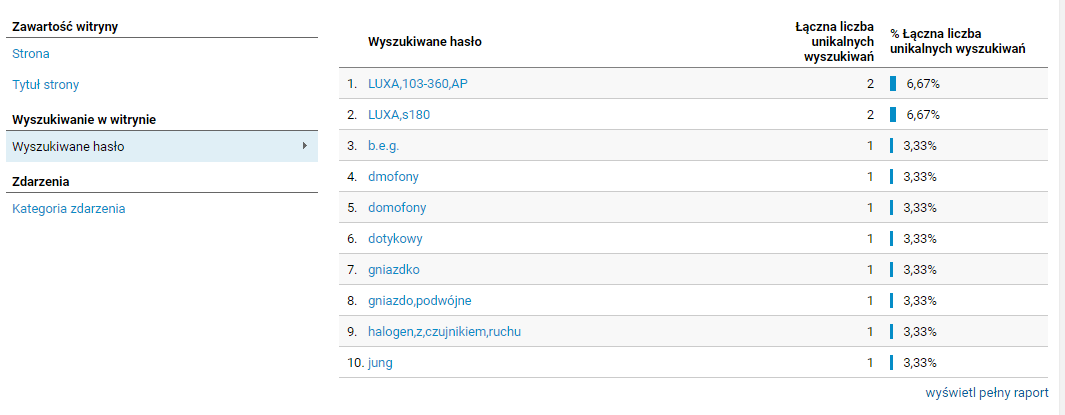Open the Strona content report

31,54
